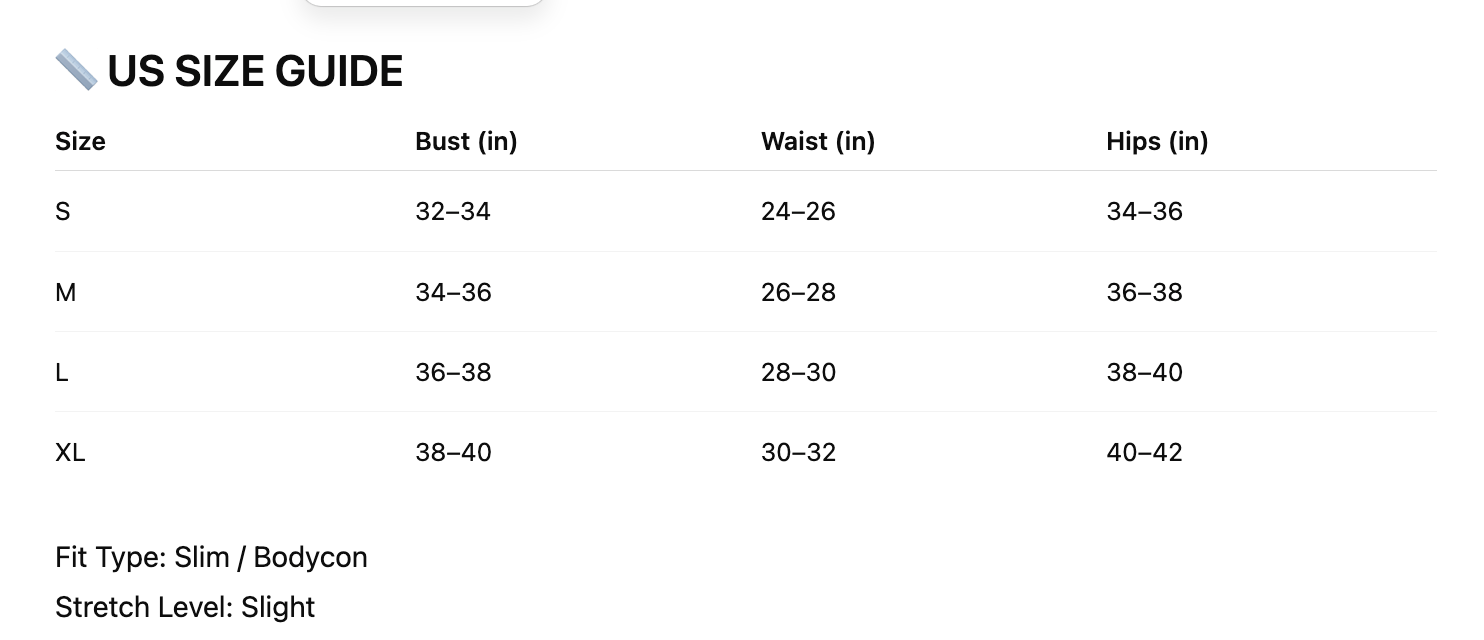Click the ruler icon beside the heading
The width and height of the screenshot is (1484, 640).
(x=76, y=71)
